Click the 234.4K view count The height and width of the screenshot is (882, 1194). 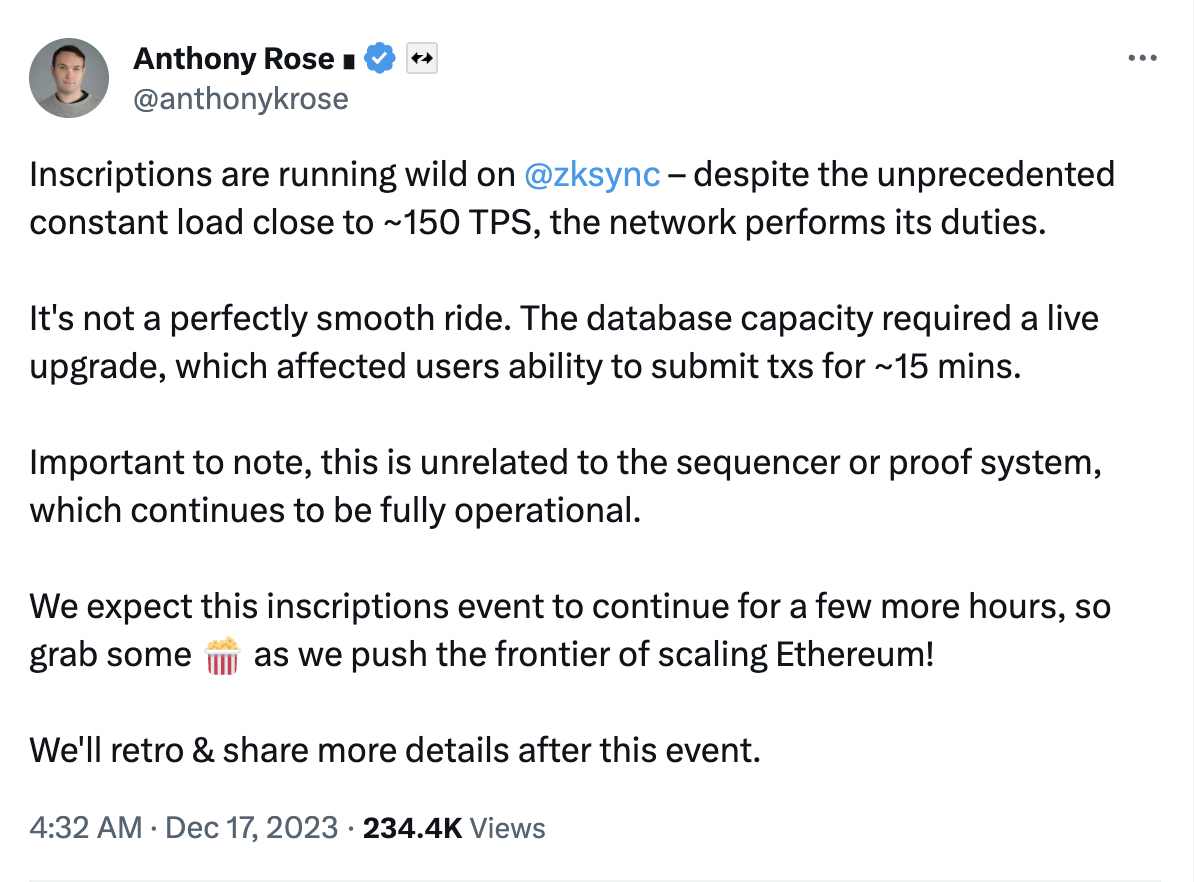click(x=411, y=828)
